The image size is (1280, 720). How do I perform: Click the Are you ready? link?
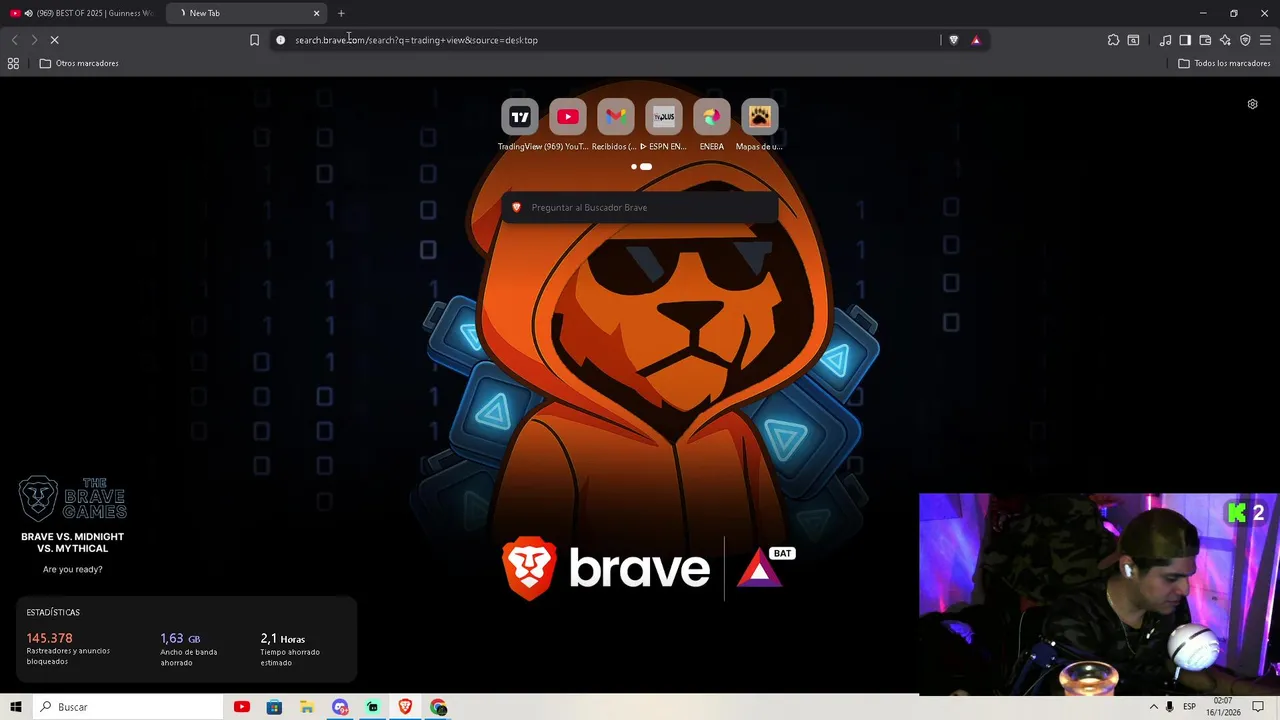[x=73, y=569]
